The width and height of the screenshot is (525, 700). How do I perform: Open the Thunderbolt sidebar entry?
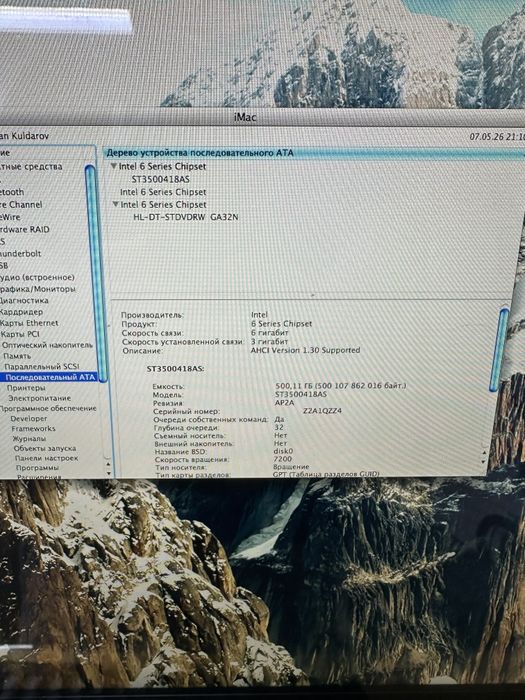coord(21,253)
